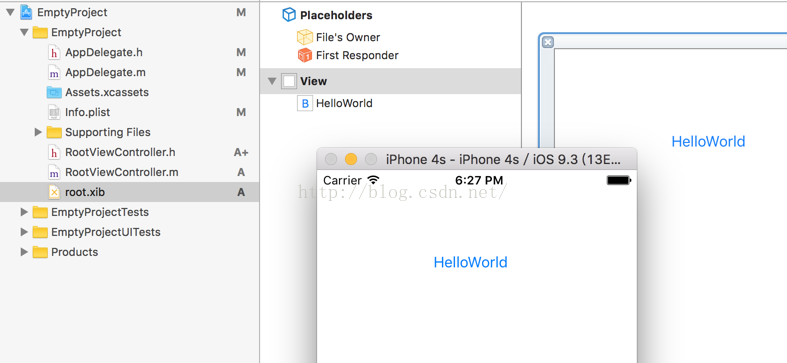Collapse the EmptyProject folder group
The image size is (787, 363).
pyautogui.click(x=24, y=33)
